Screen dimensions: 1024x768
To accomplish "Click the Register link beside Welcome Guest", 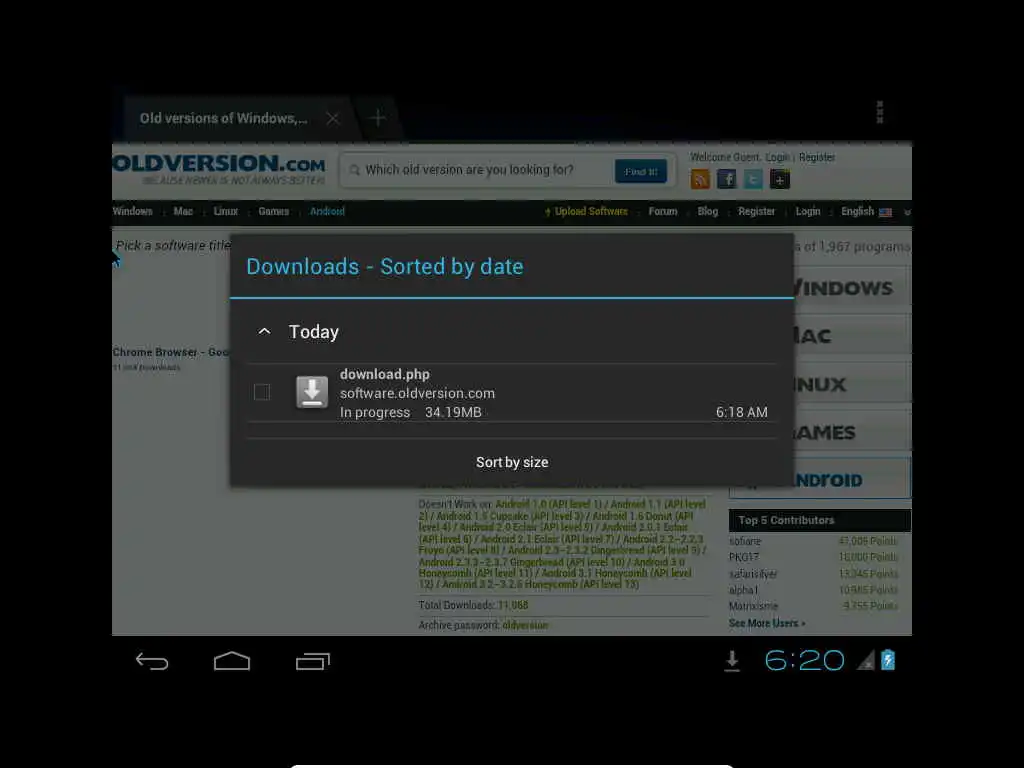I will [817, 157].
